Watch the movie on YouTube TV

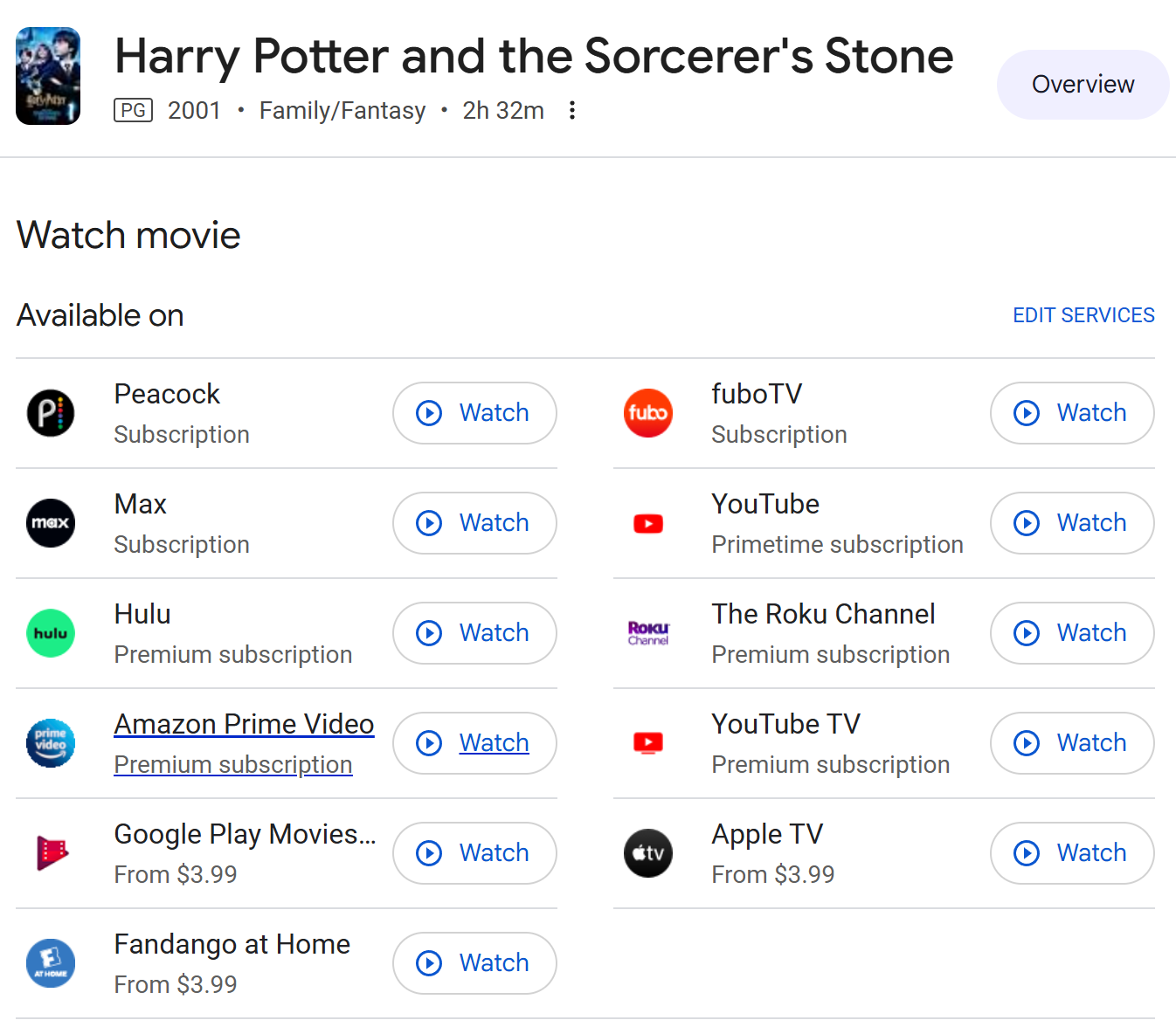[x=1072, y=743]
